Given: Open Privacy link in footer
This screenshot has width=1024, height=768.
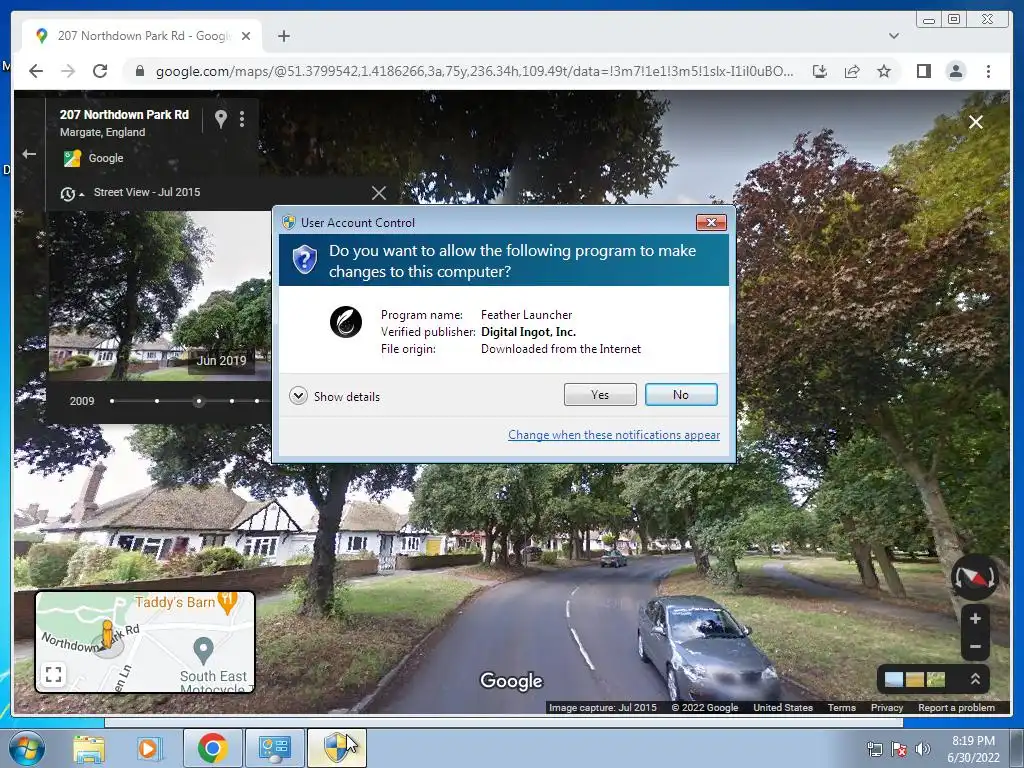Looking at the screenshot, I should pos(887,707).
